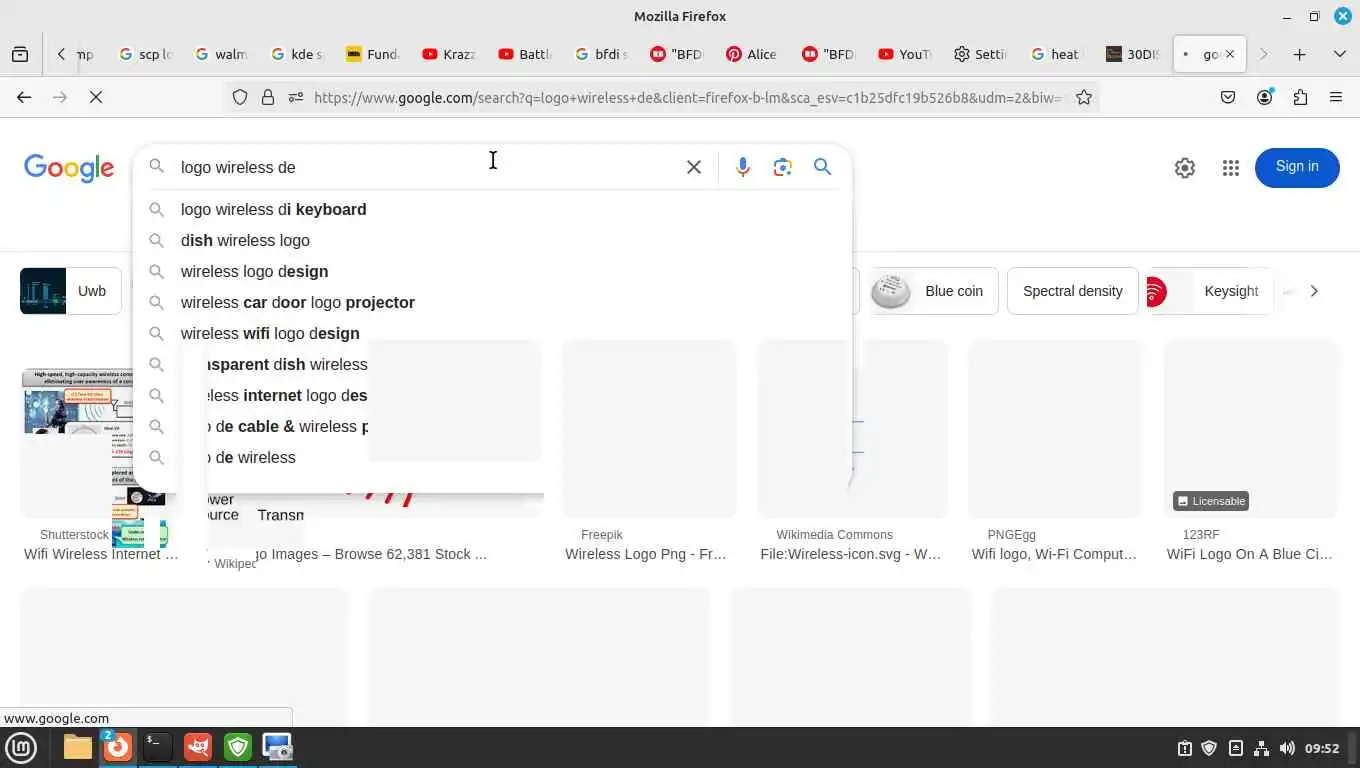Switch to the 'kde' Google tab
Screen dimensions: 1360x768
[x=297, y=55]
